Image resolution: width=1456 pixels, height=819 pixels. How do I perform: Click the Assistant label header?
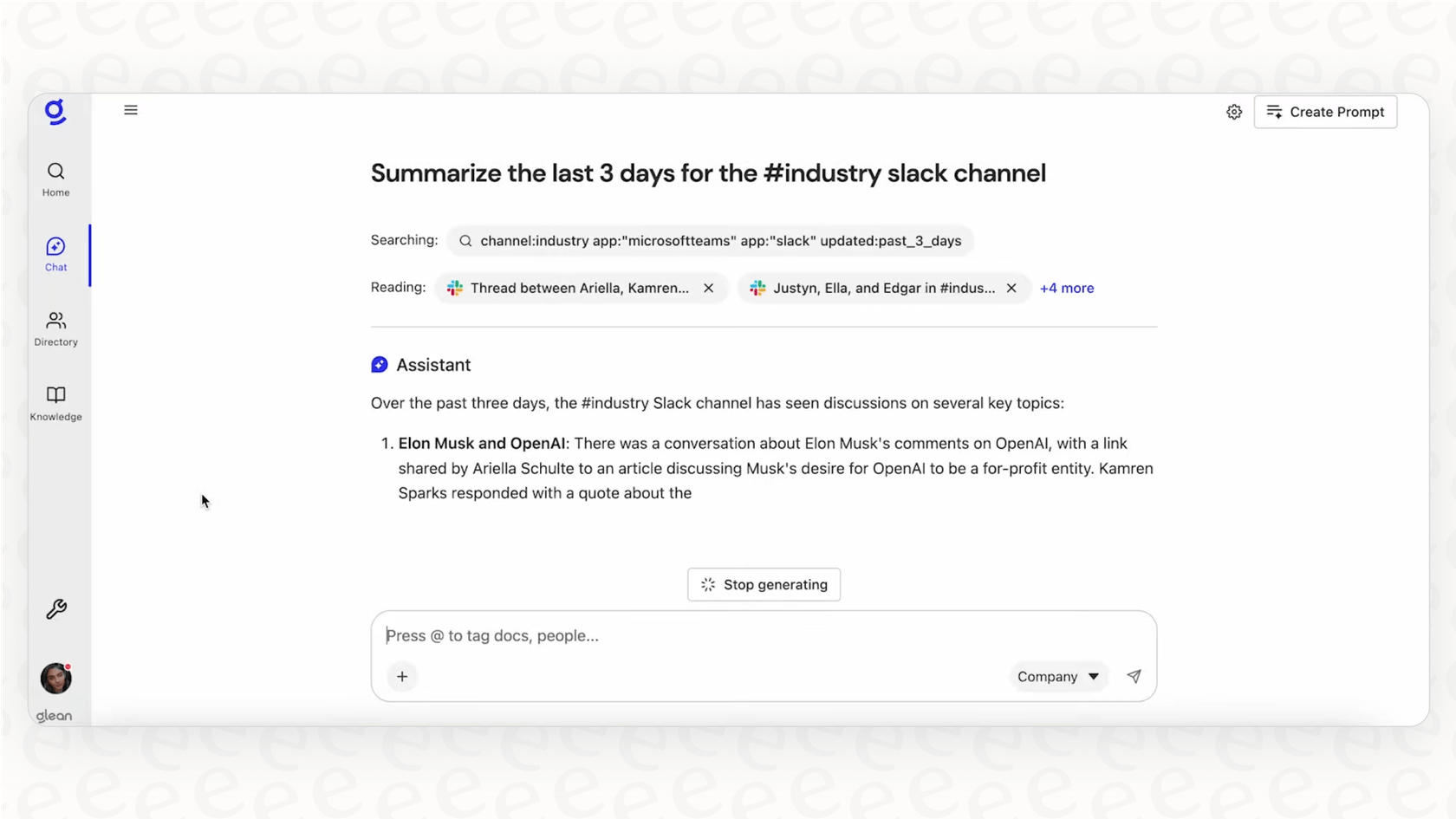(432, 365)
